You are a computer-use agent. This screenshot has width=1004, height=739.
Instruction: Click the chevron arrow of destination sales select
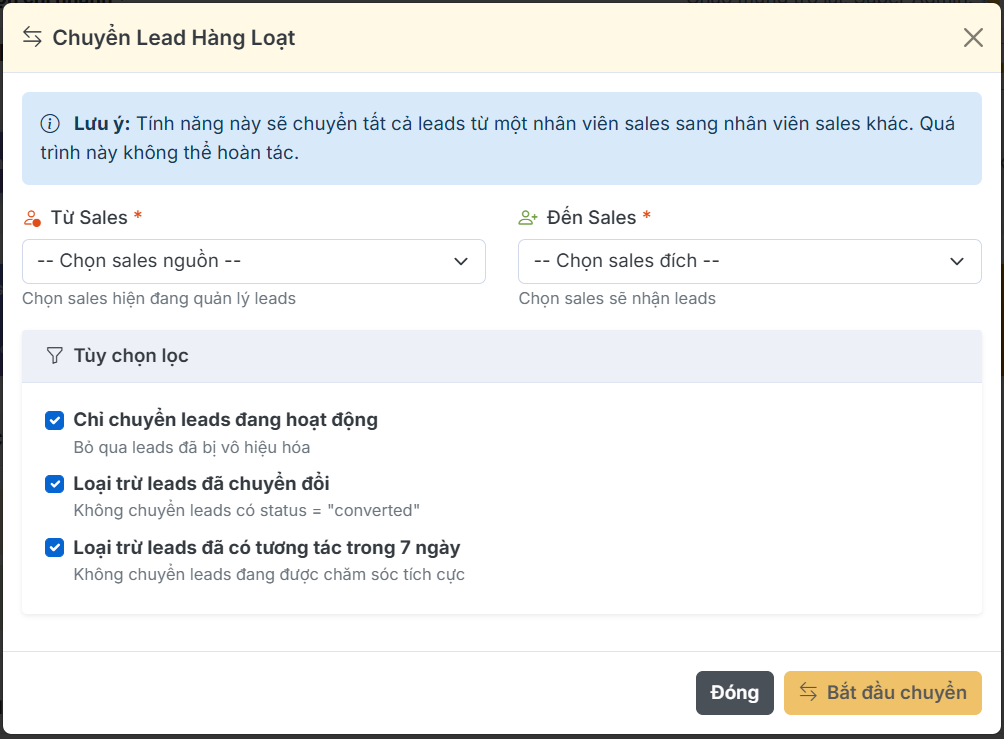tap(957, 262)
